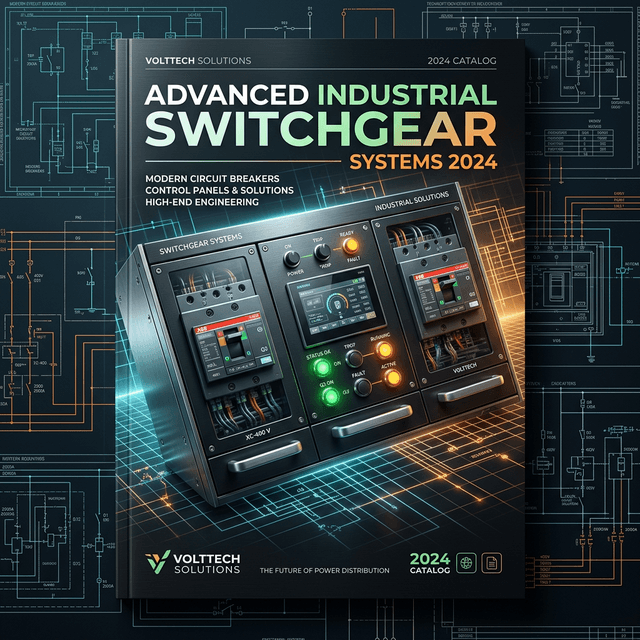
Task: Click the document icon at the cover's bottom right
Action: coord(491,563)
